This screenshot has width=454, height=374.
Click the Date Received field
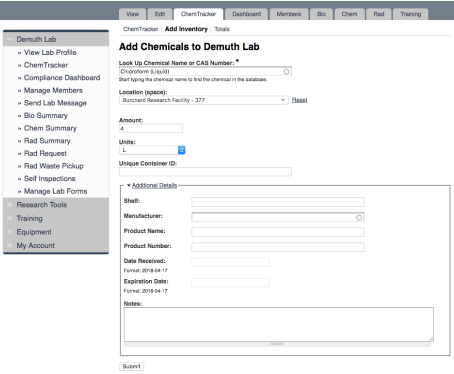(x=230, y=262)
